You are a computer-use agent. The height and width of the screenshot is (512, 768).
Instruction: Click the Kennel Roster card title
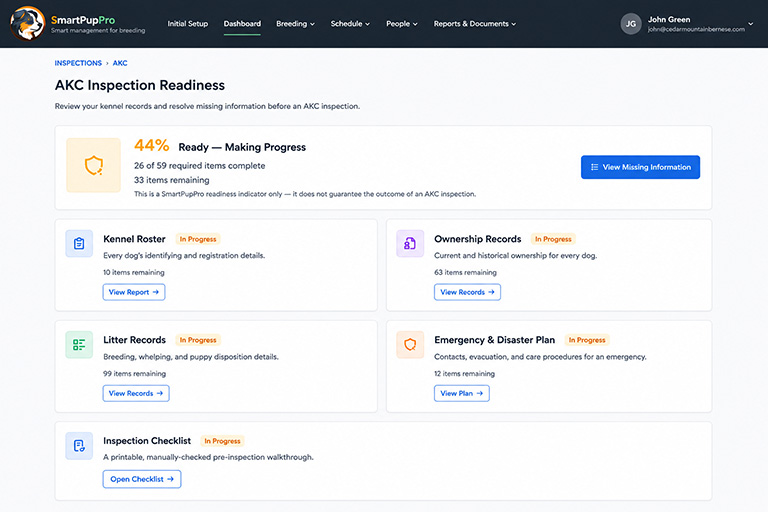click(134, 239)
